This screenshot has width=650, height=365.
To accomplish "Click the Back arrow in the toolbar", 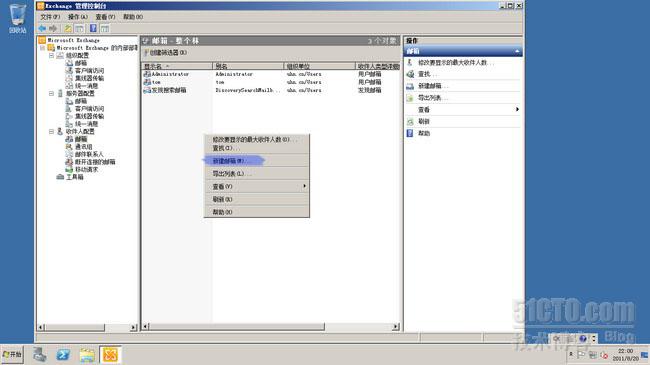I will 42,28.
